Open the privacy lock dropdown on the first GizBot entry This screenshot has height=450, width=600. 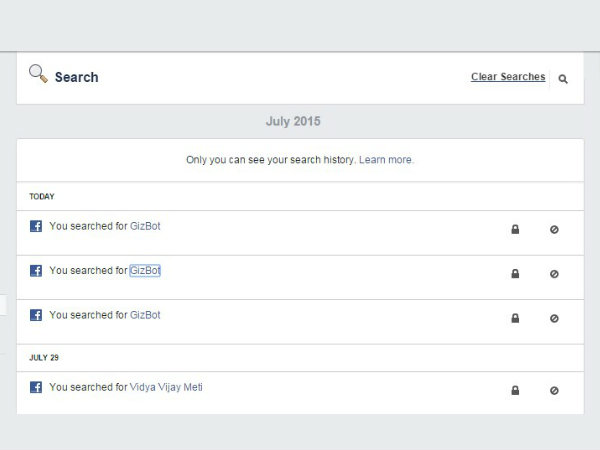[x=515, y=230]
